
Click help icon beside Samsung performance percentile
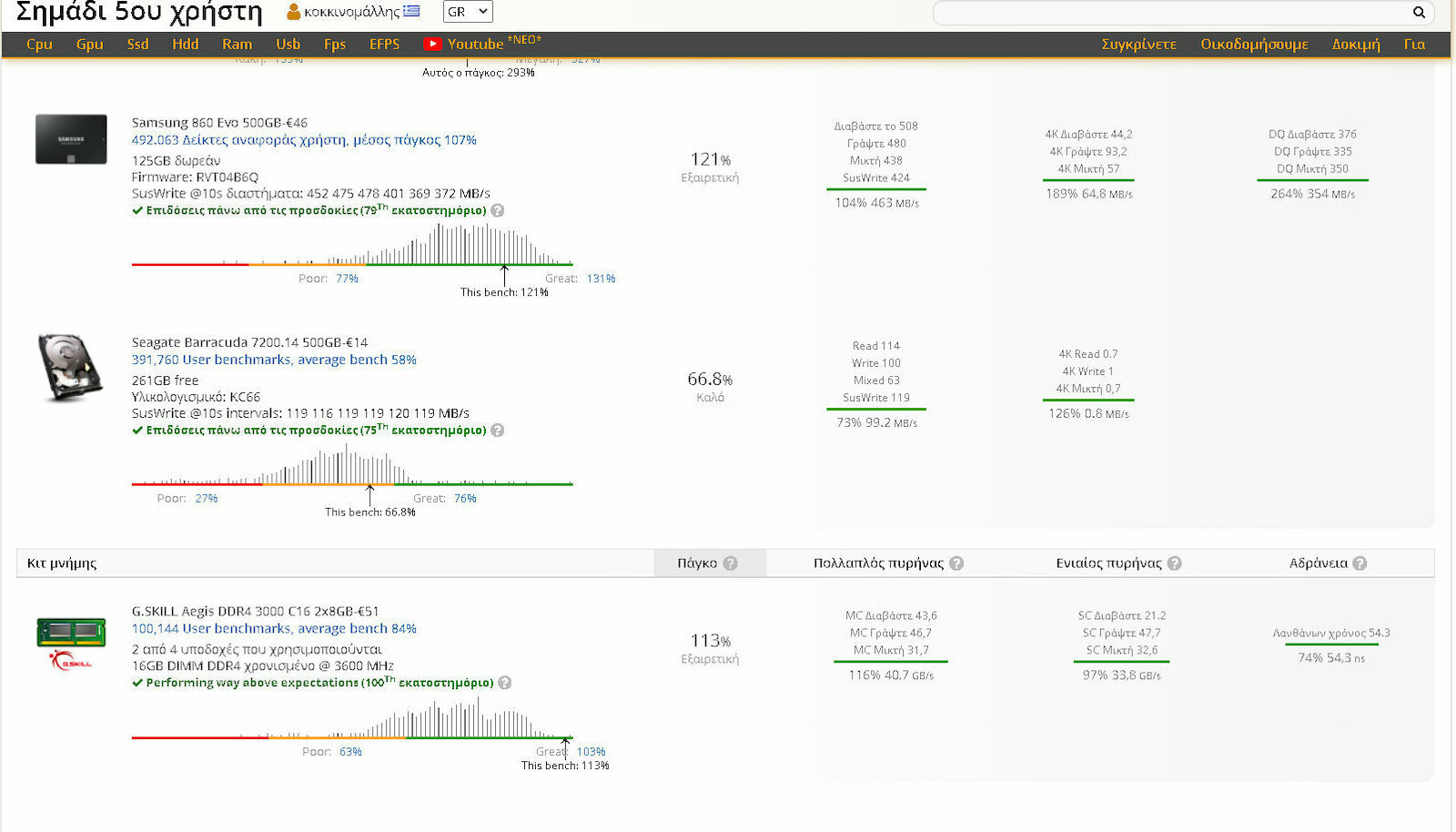click(498, 210)
